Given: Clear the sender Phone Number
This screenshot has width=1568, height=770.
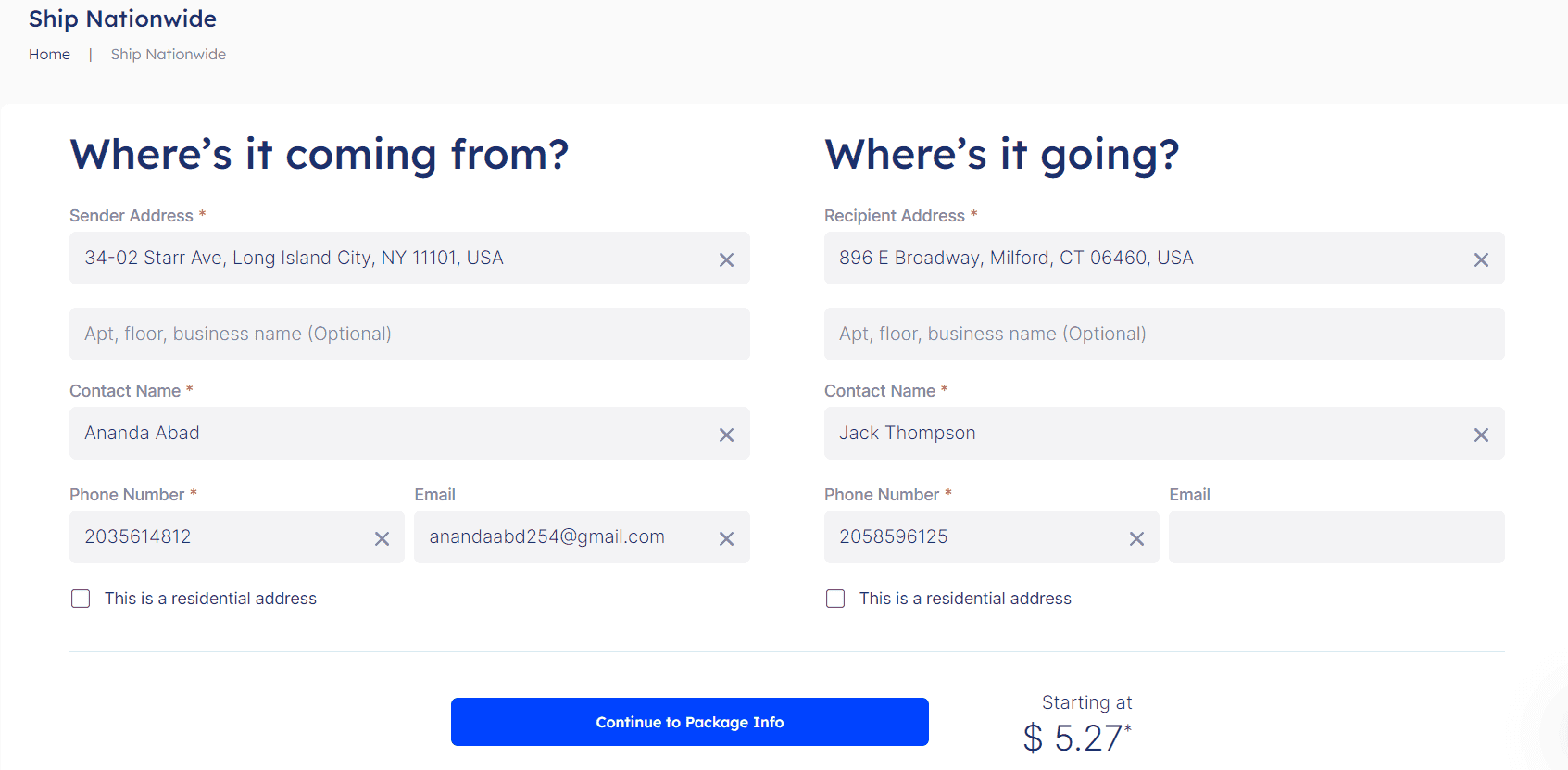Looking at the screenshot, I should pos(382,537).
